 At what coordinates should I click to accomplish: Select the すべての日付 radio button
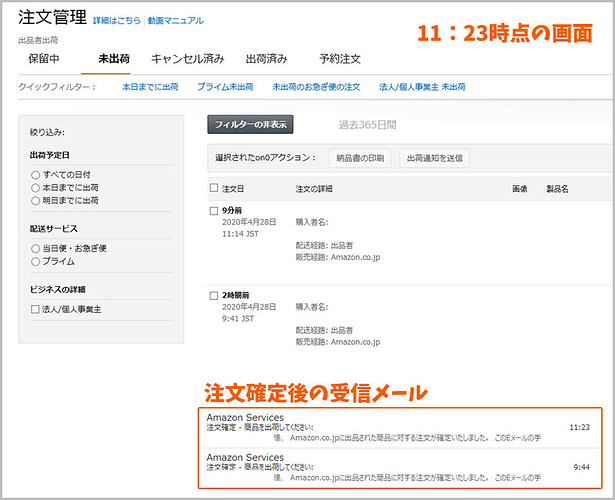click(35, 175)
